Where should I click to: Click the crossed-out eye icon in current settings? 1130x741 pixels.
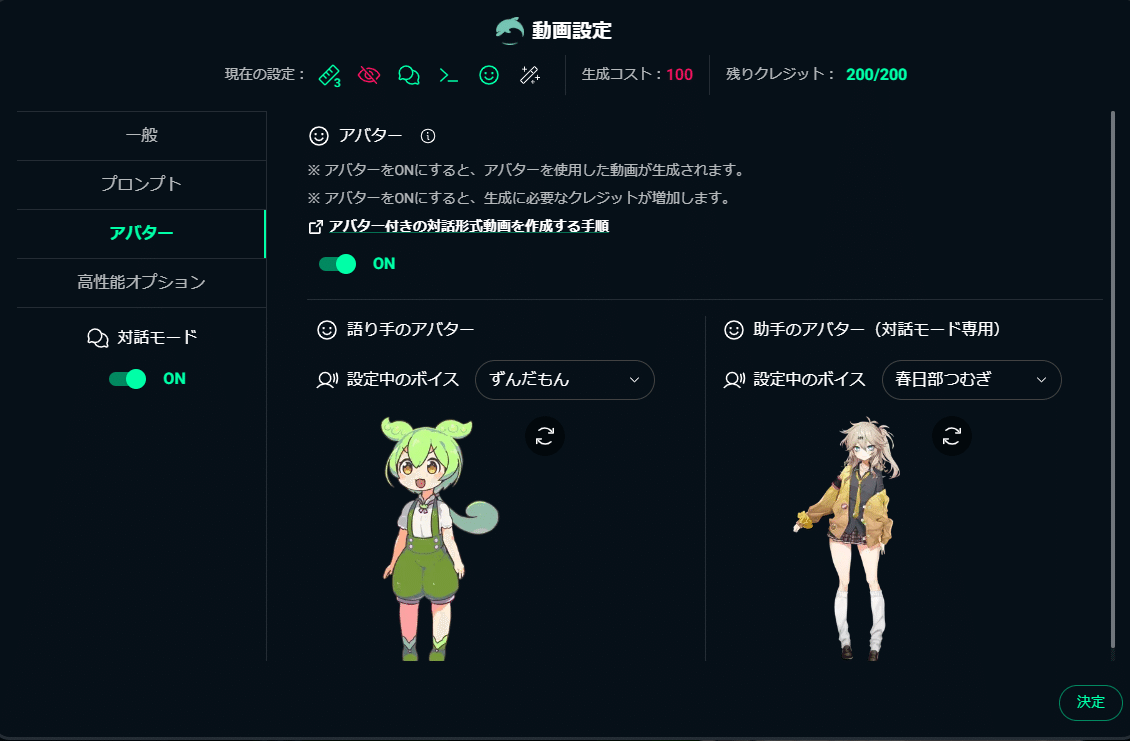tap(369, 75)
